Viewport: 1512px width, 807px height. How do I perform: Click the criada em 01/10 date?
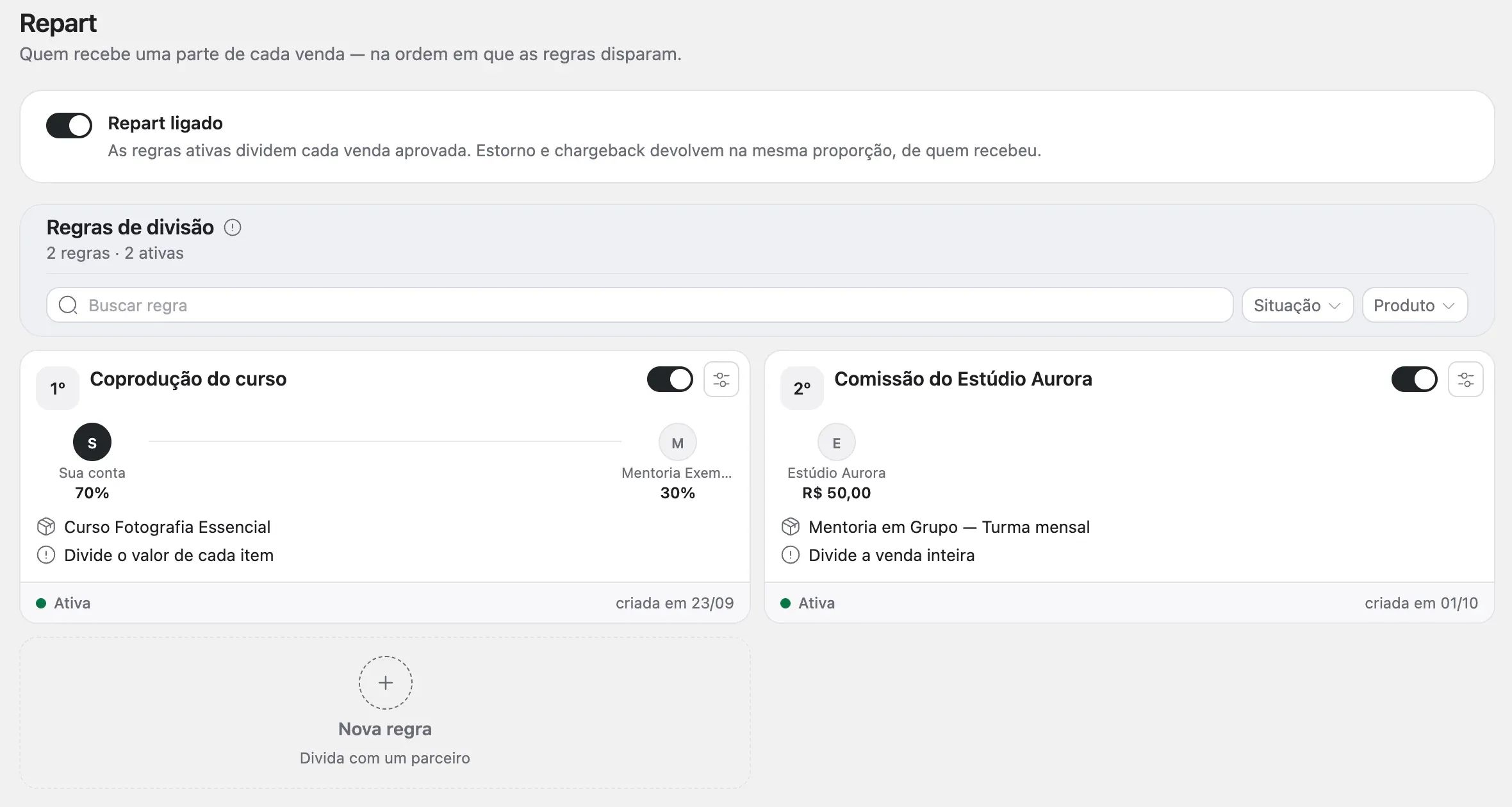click(x=1421, y=603)
